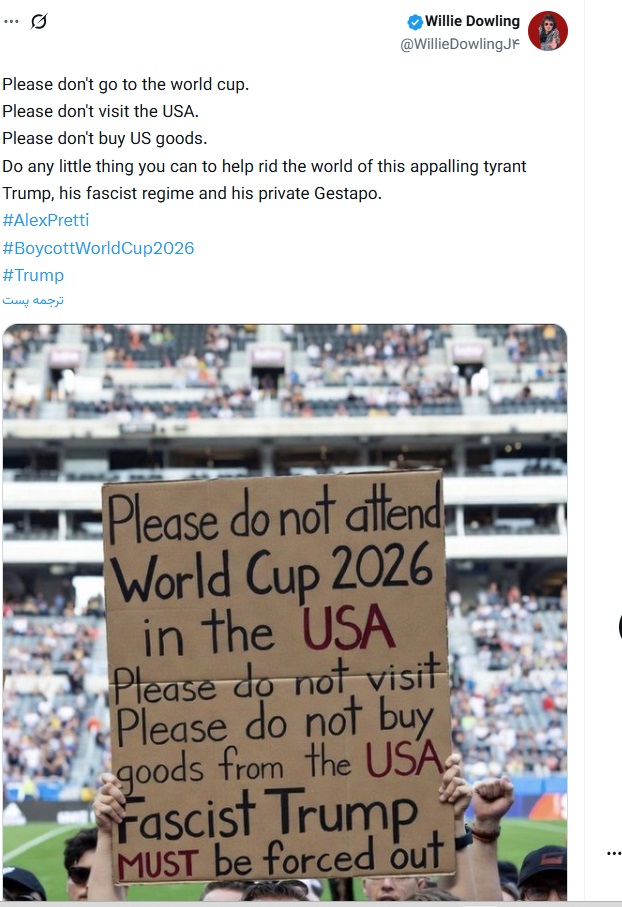Open the #AlexPretti hashtag

[46, 220]
